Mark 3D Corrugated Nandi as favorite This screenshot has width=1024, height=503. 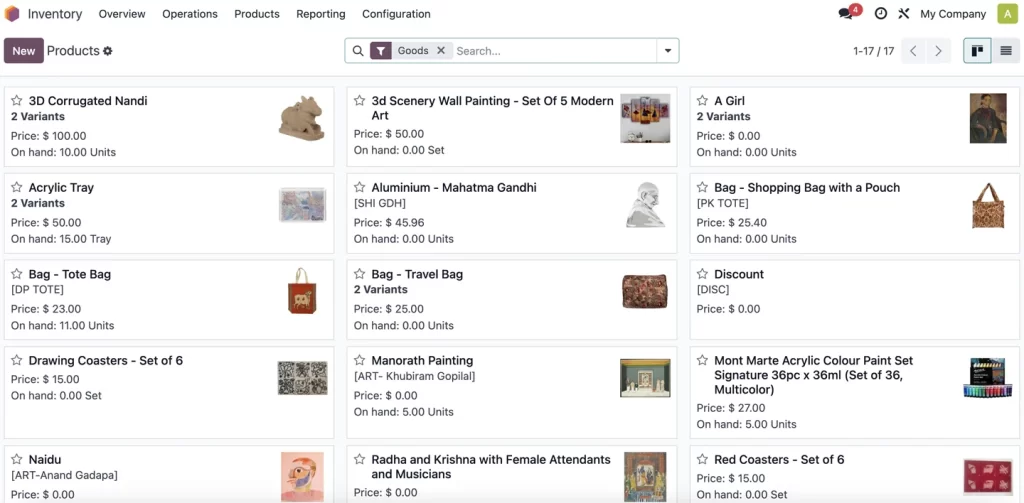point(17,101)
